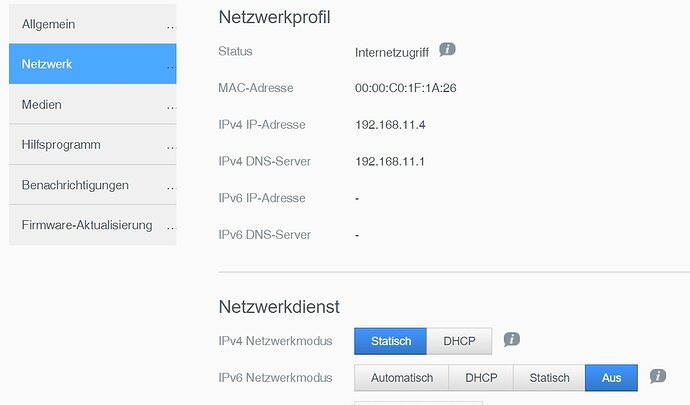690x405 pixels.
Task: Click the MAC-Adresse value 00:00:C0:1F:1A:26
Action: [405, 88]
